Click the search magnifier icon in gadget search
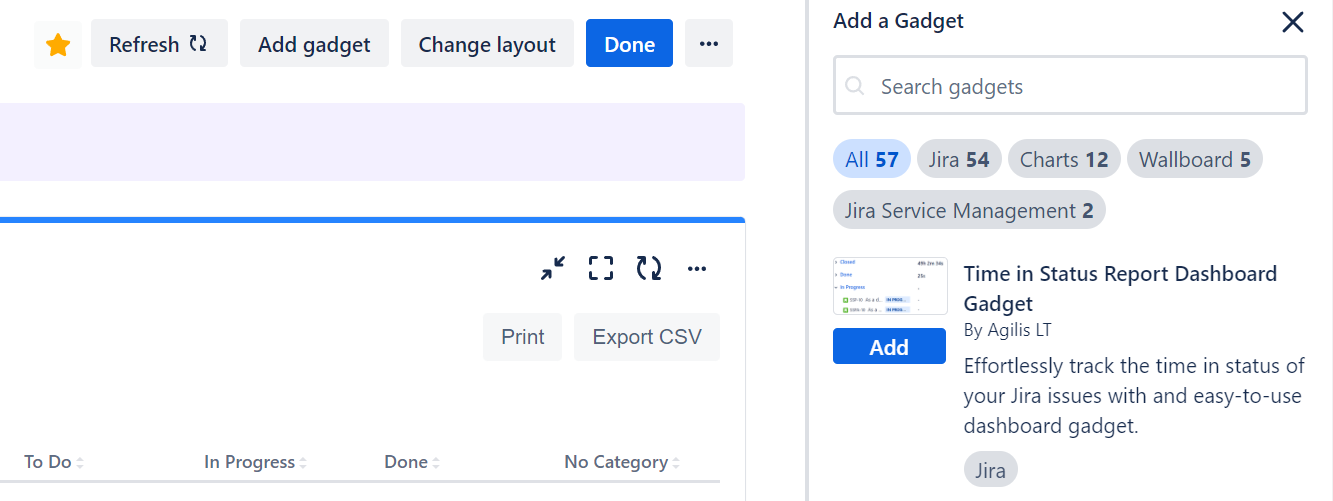This screenshot has height=501, width=1333. (x=855, y=87)
